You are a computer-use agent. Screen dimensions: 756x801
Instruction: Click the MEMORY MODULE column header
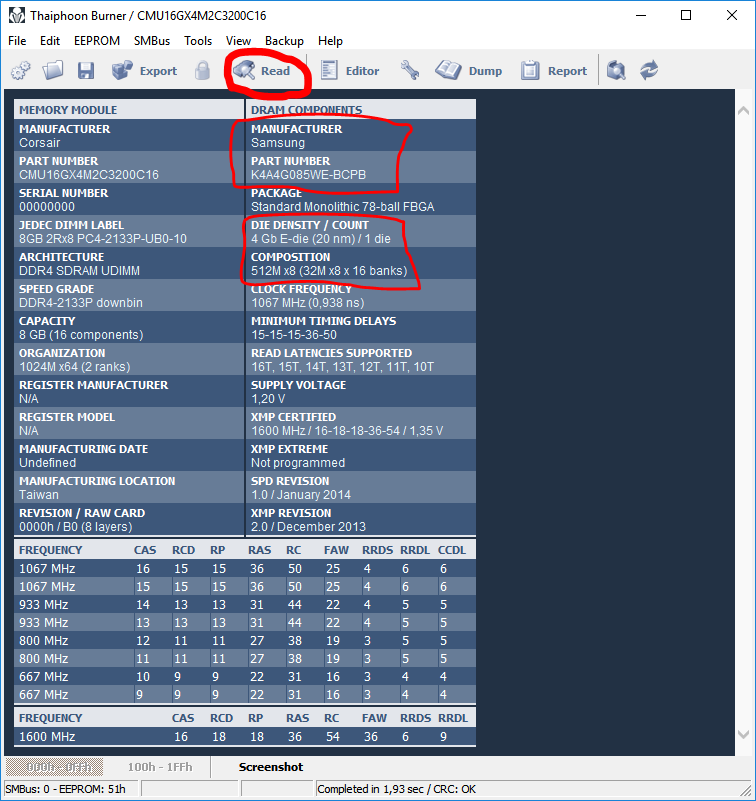[68, 110]
